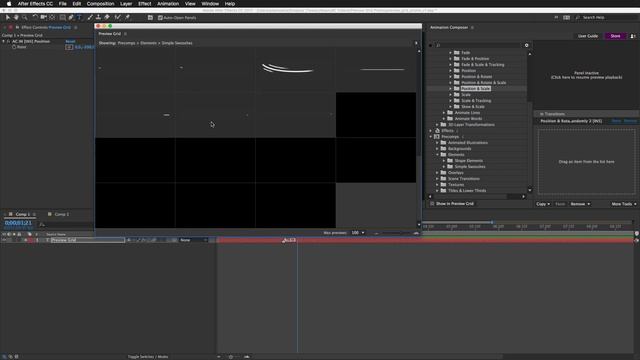Select the Pen tool
This screenshot has height=360, width=640.
coord(71,18)
